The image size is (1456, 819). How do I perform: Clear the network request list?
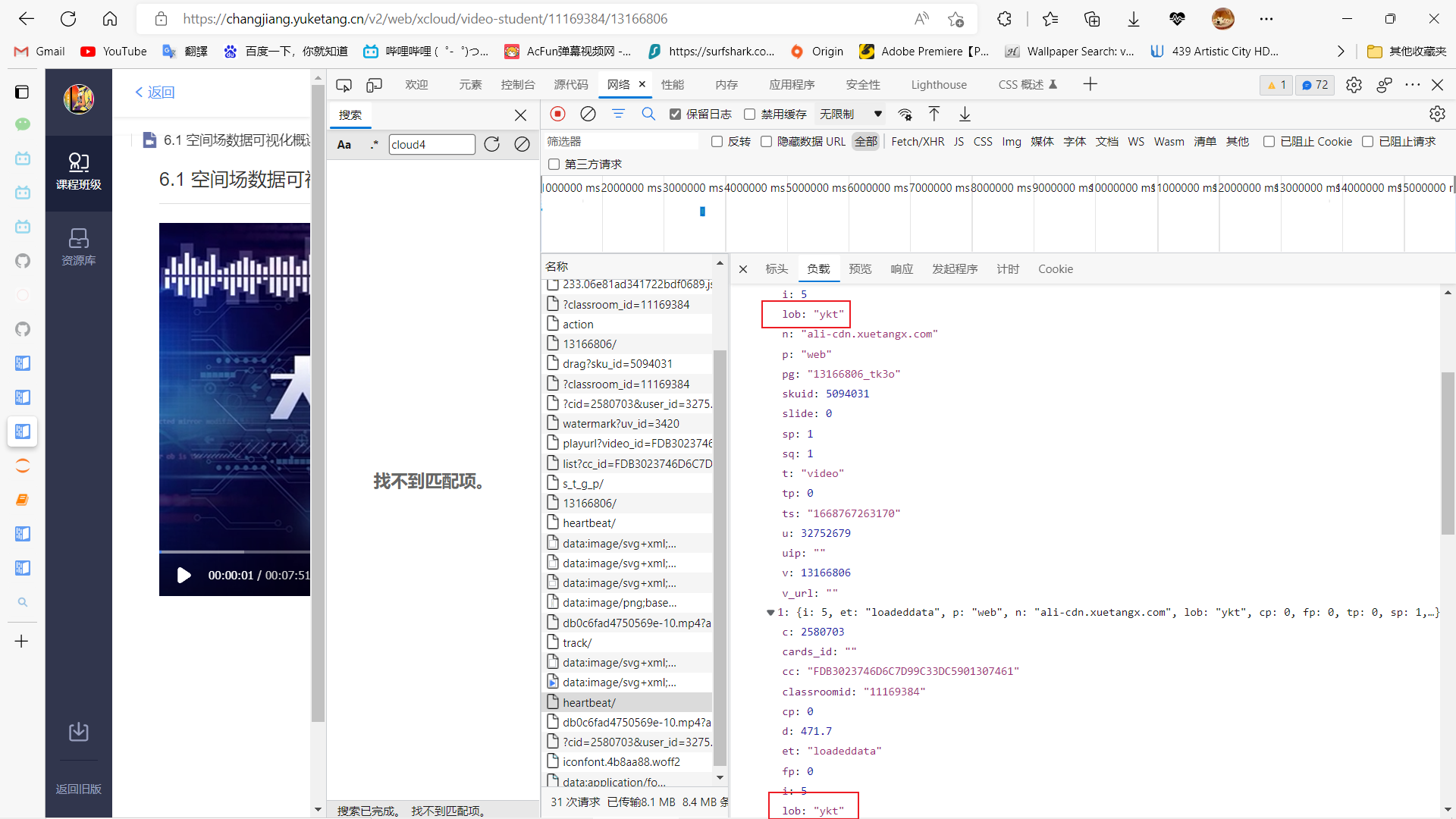[588, 114]
